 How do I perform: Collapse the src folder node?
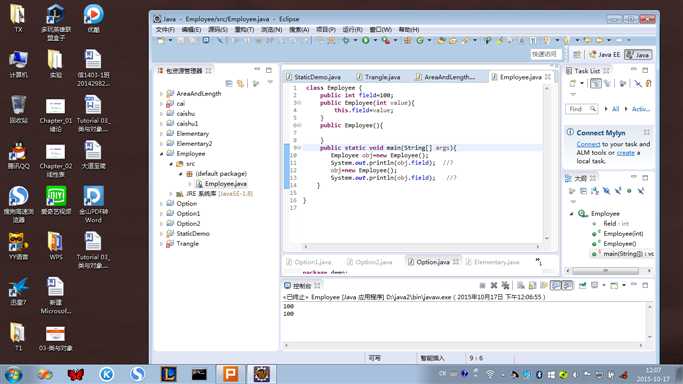click(171, 164)
